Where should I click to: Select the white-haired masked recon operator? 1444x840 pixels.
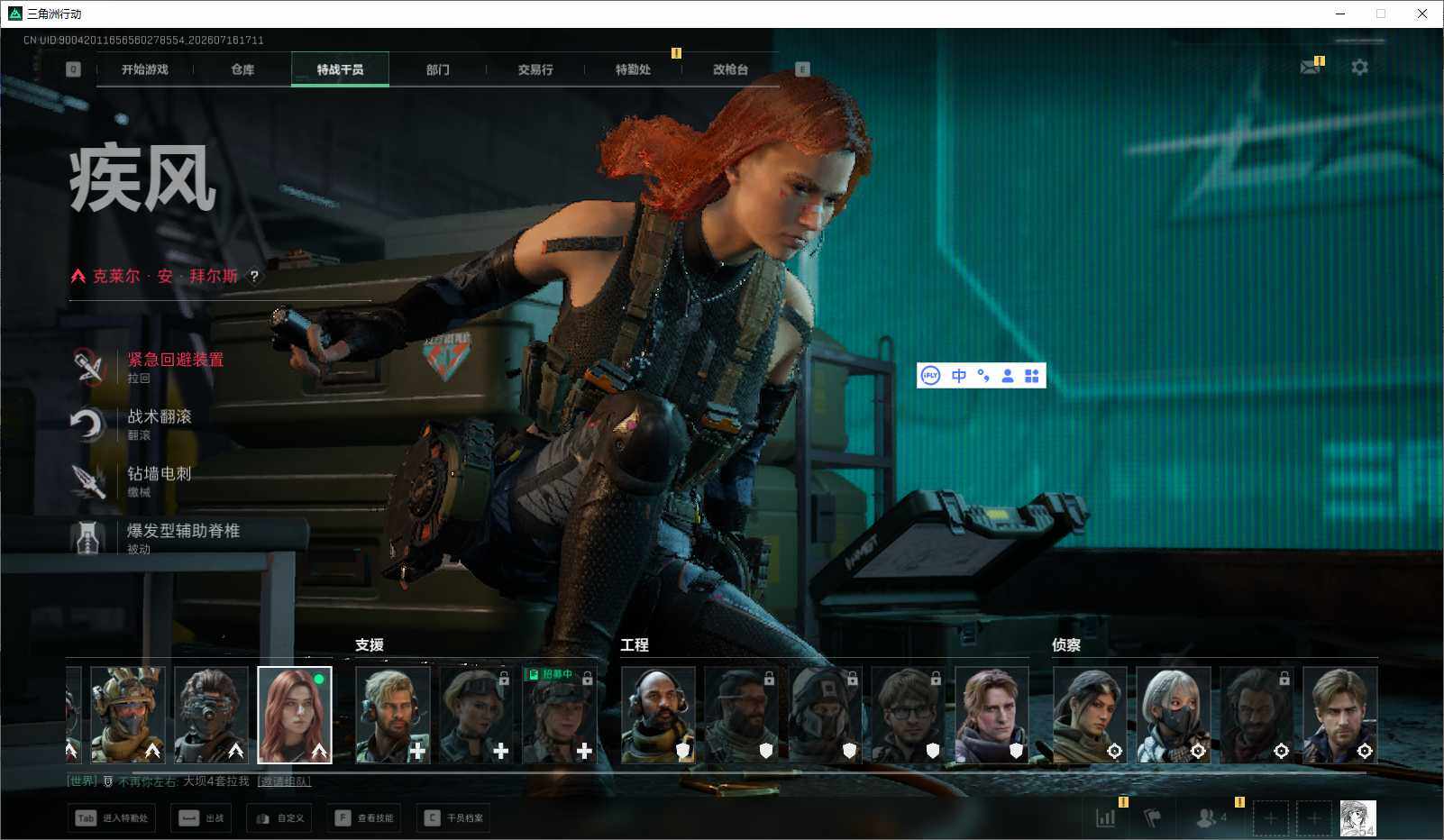coord(1173,715)
